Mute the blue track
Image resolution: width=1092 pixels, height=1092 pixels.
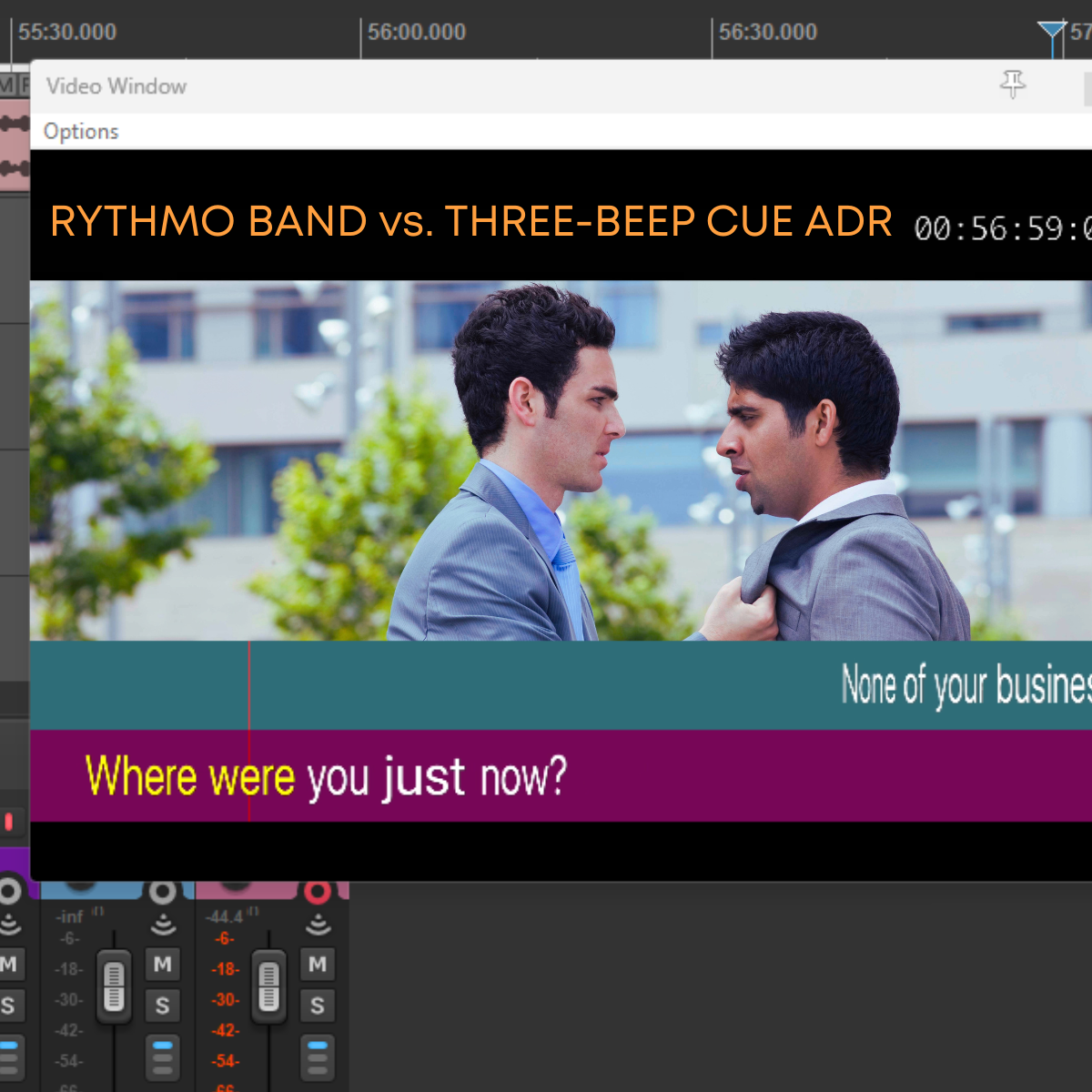click(x=163, y=964)
